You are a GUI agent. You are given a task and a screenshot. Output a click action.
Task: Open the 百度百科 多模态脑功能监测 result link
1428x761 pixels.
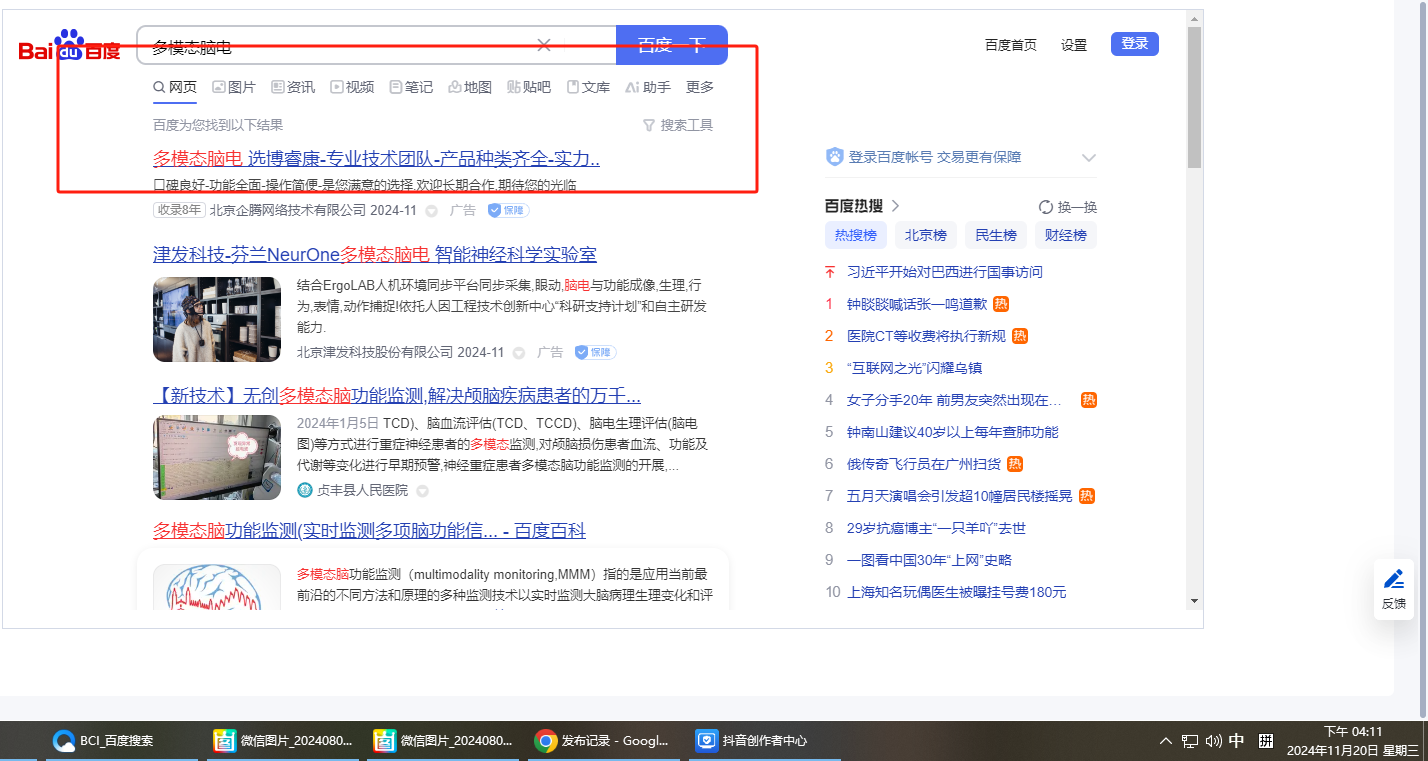[369, 530]
